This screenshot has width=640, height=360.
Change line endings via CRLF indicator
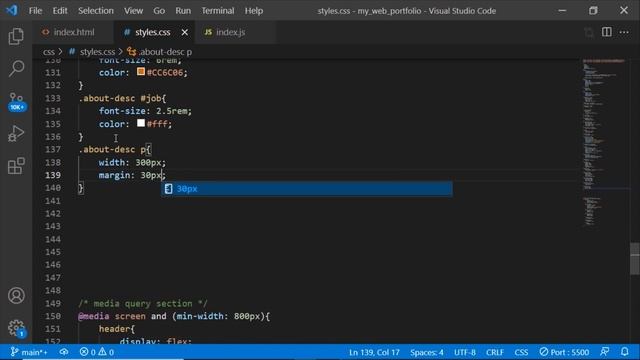pos(495,352)
